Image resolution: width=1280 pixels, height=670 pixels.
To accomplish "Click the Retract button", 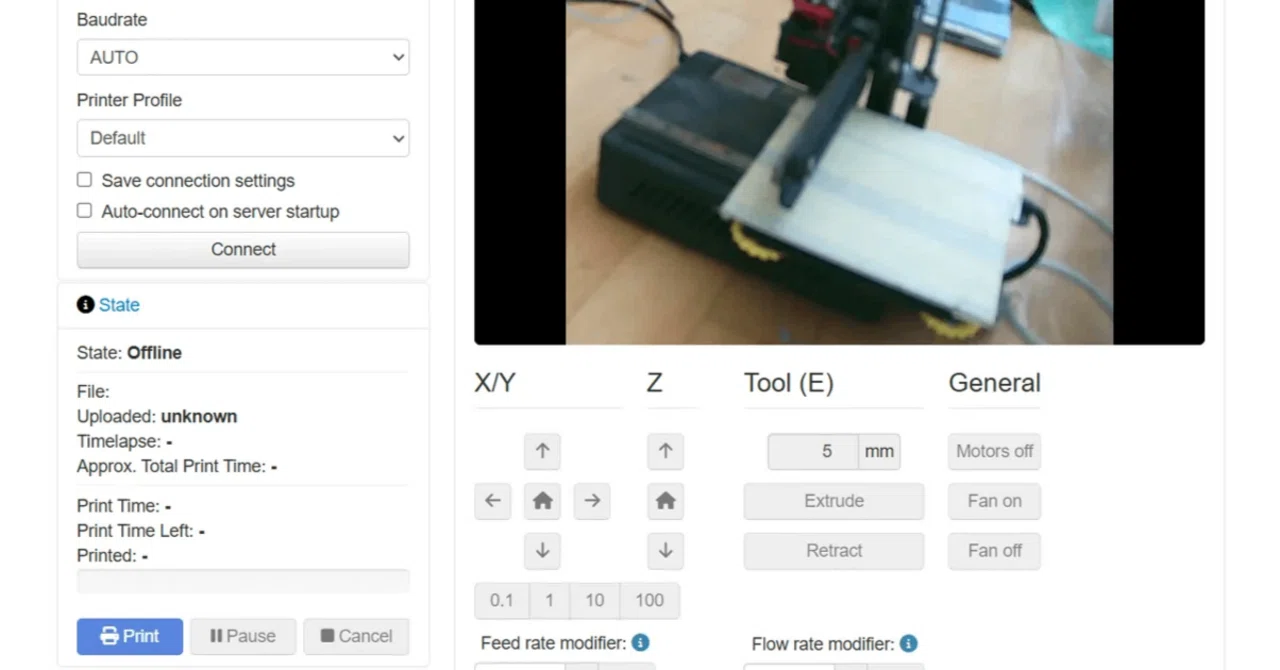I will click(834, 550).
